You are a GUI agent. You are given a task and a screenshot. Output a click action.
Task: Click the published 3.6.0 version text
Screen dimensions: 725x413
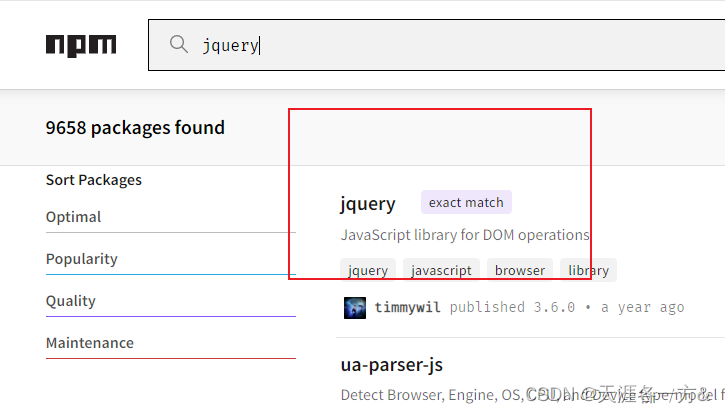click(512, 307)
